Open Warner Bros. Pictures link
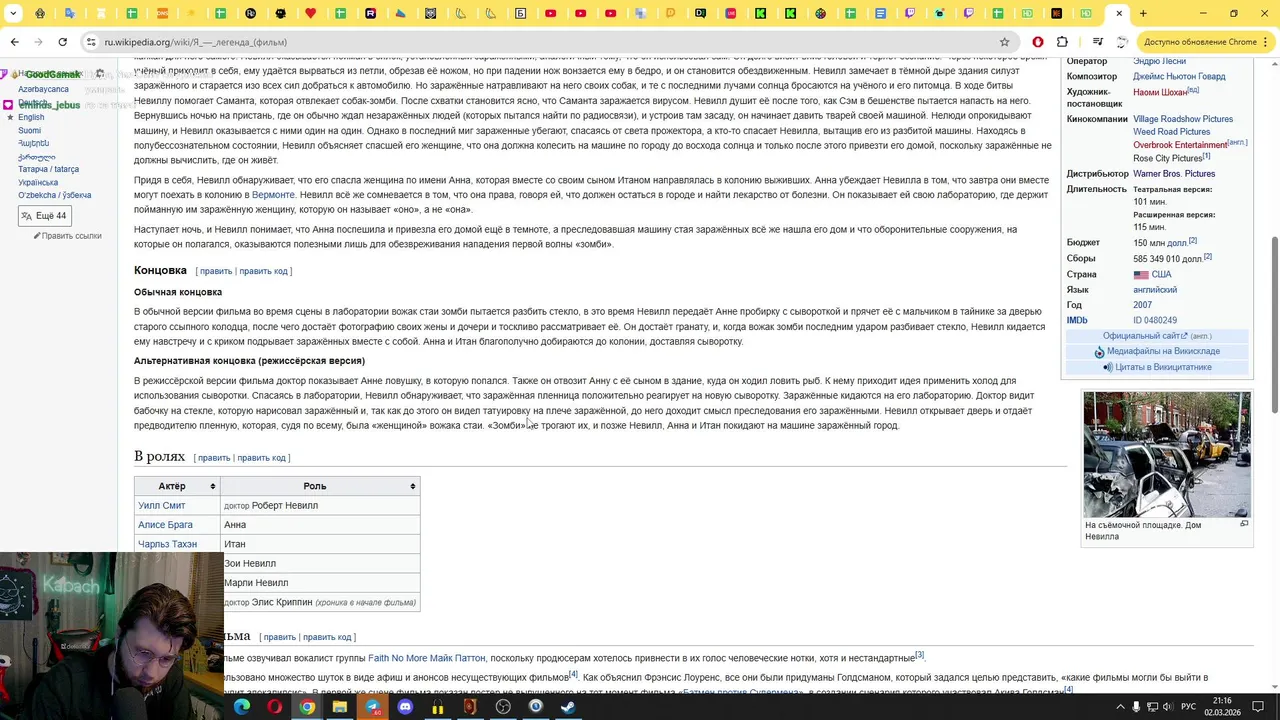 click(1174, 174)
